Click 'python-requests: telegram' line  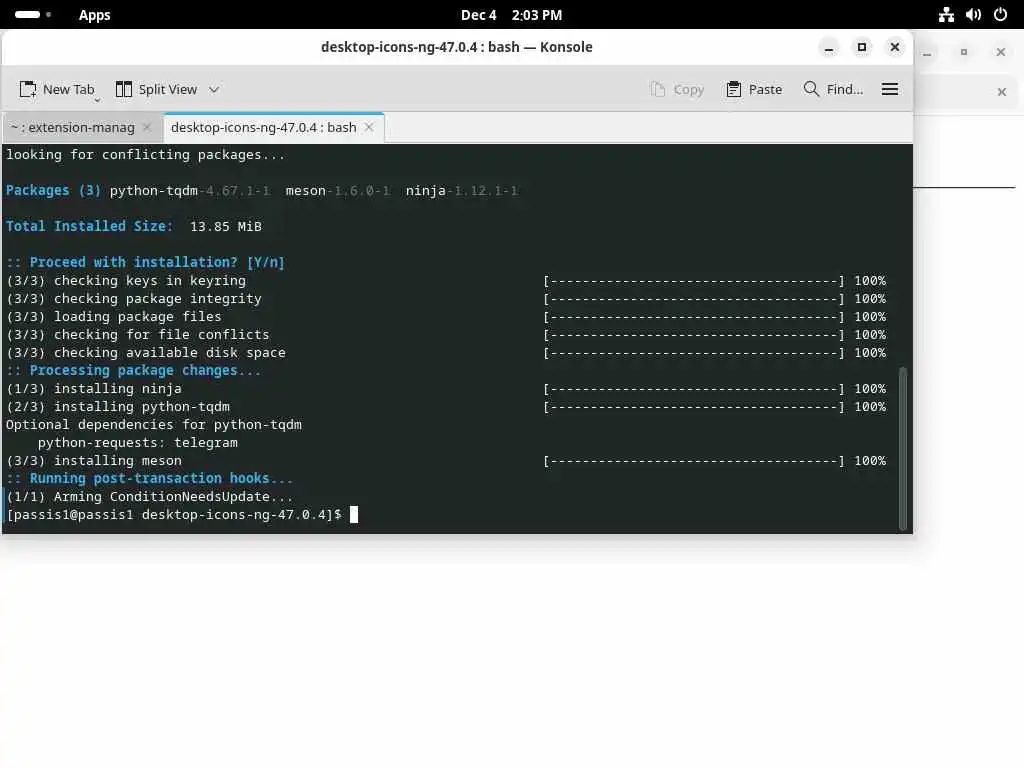138,443
